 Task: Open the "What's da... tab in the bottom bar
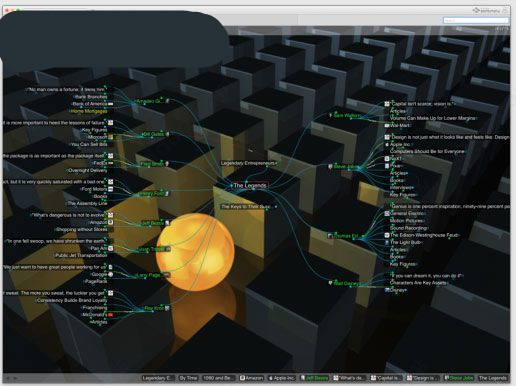click(349, 378)
